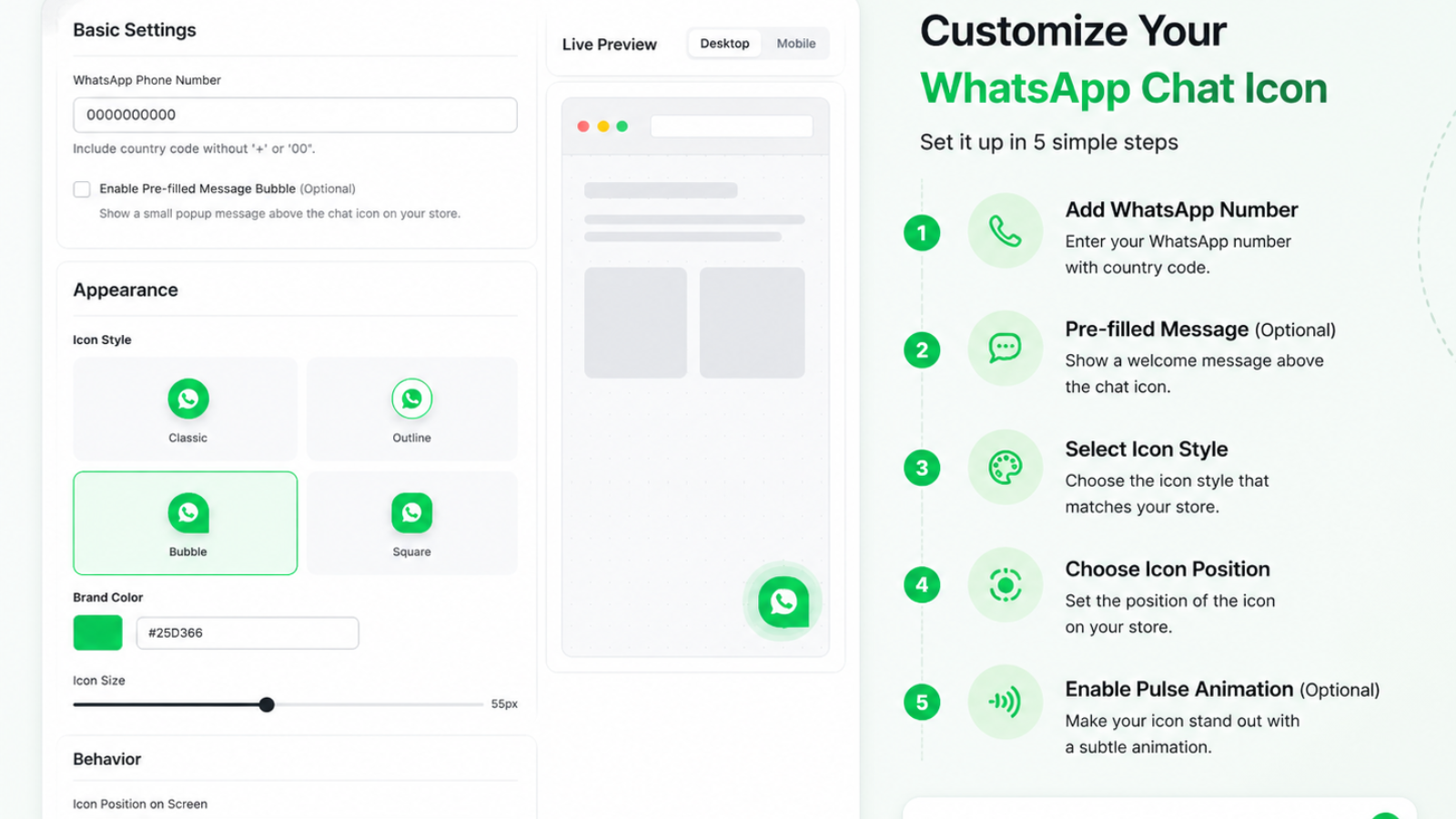Switch Live Preview to Desktop
The height and width of the screenshot is (819, 1456).
coord(724,44)
